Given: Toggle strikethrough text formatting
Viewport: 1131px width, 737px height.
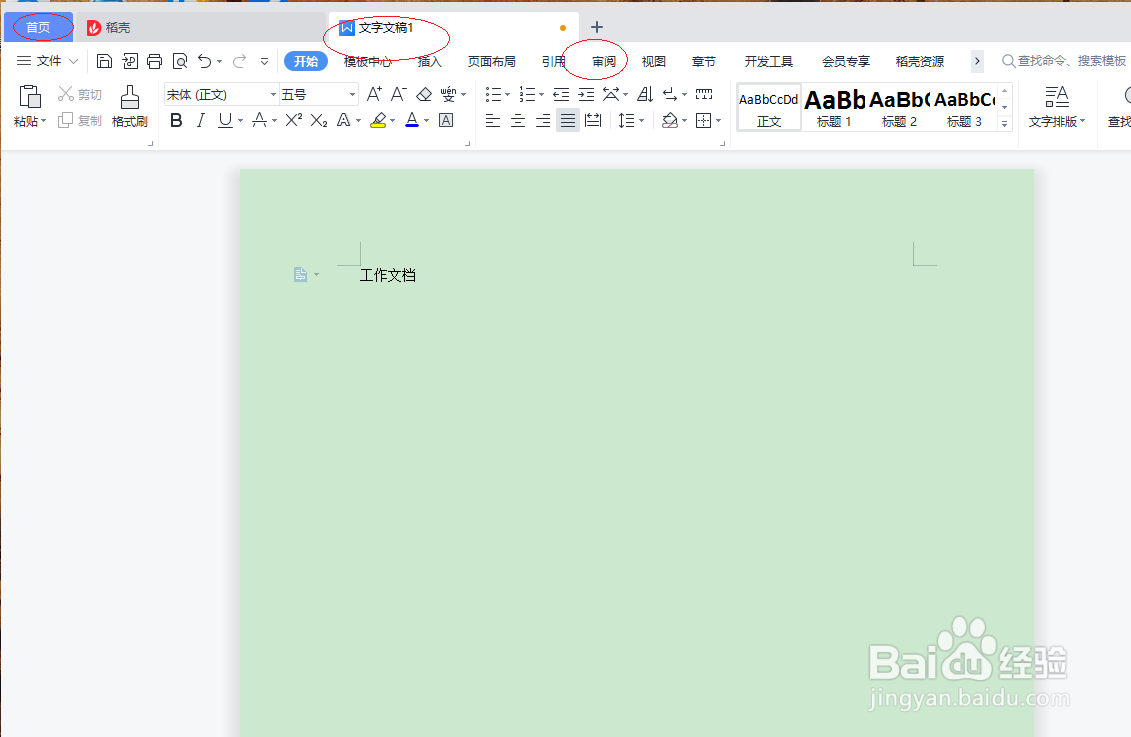Looking at the screenshot, I should coord(260,120).
